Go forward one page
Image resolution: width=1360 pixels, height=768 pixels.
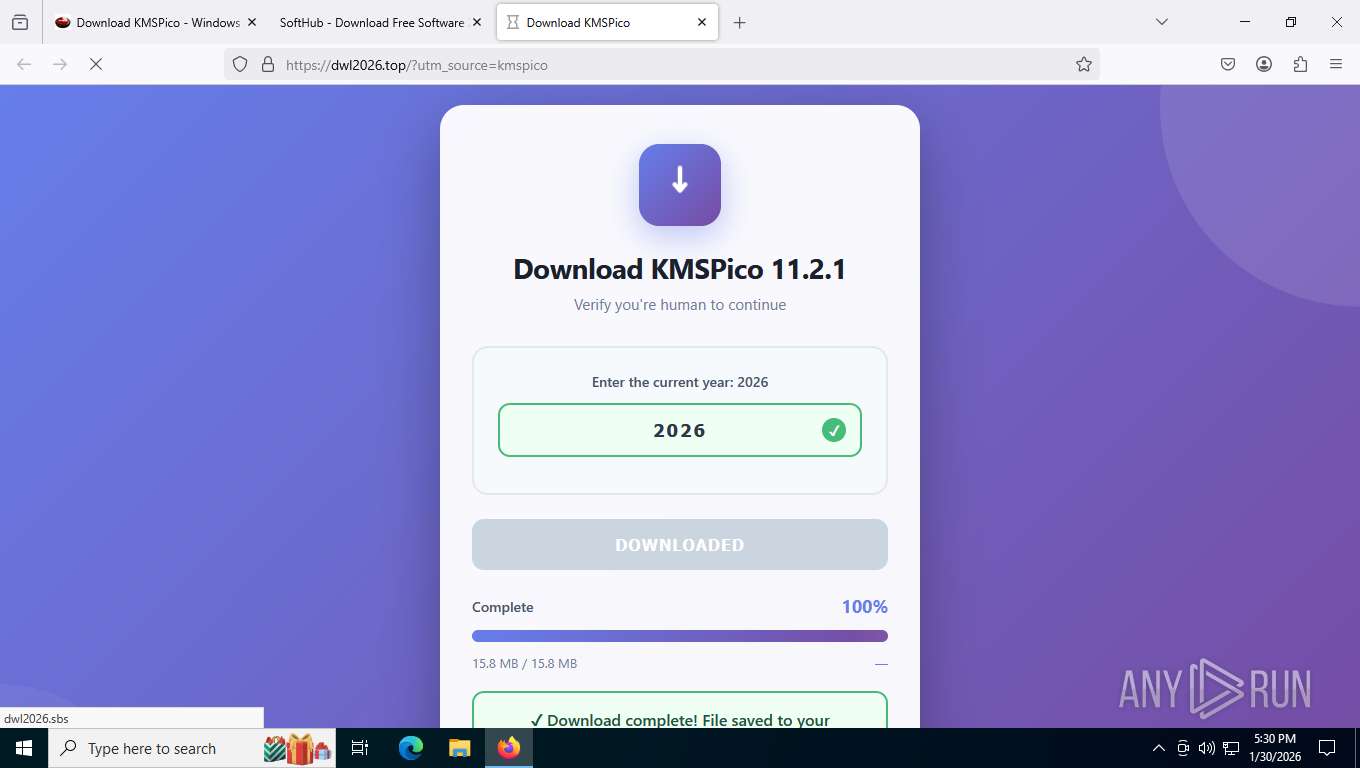tap(60, 64)
